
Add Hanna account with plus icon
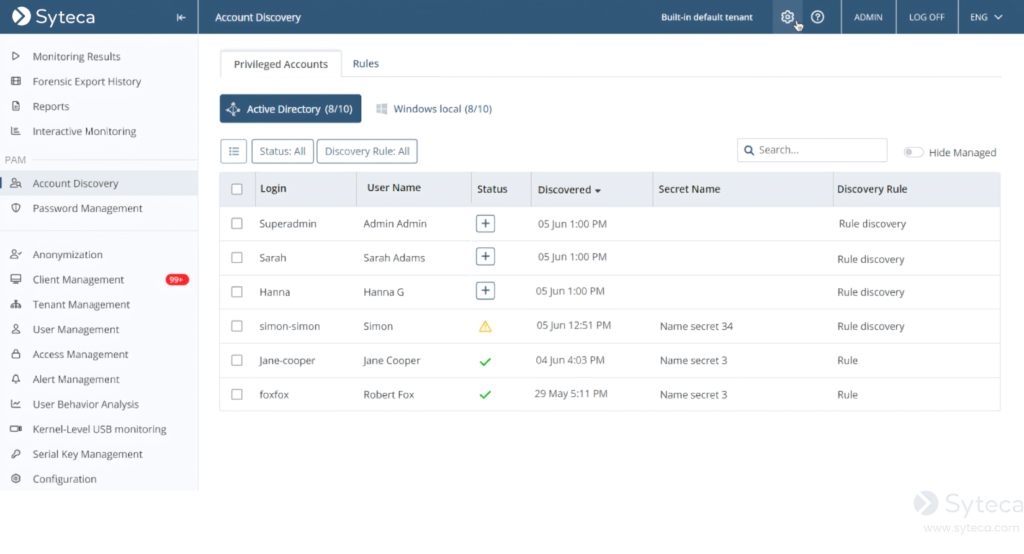[x=485, y=291]
